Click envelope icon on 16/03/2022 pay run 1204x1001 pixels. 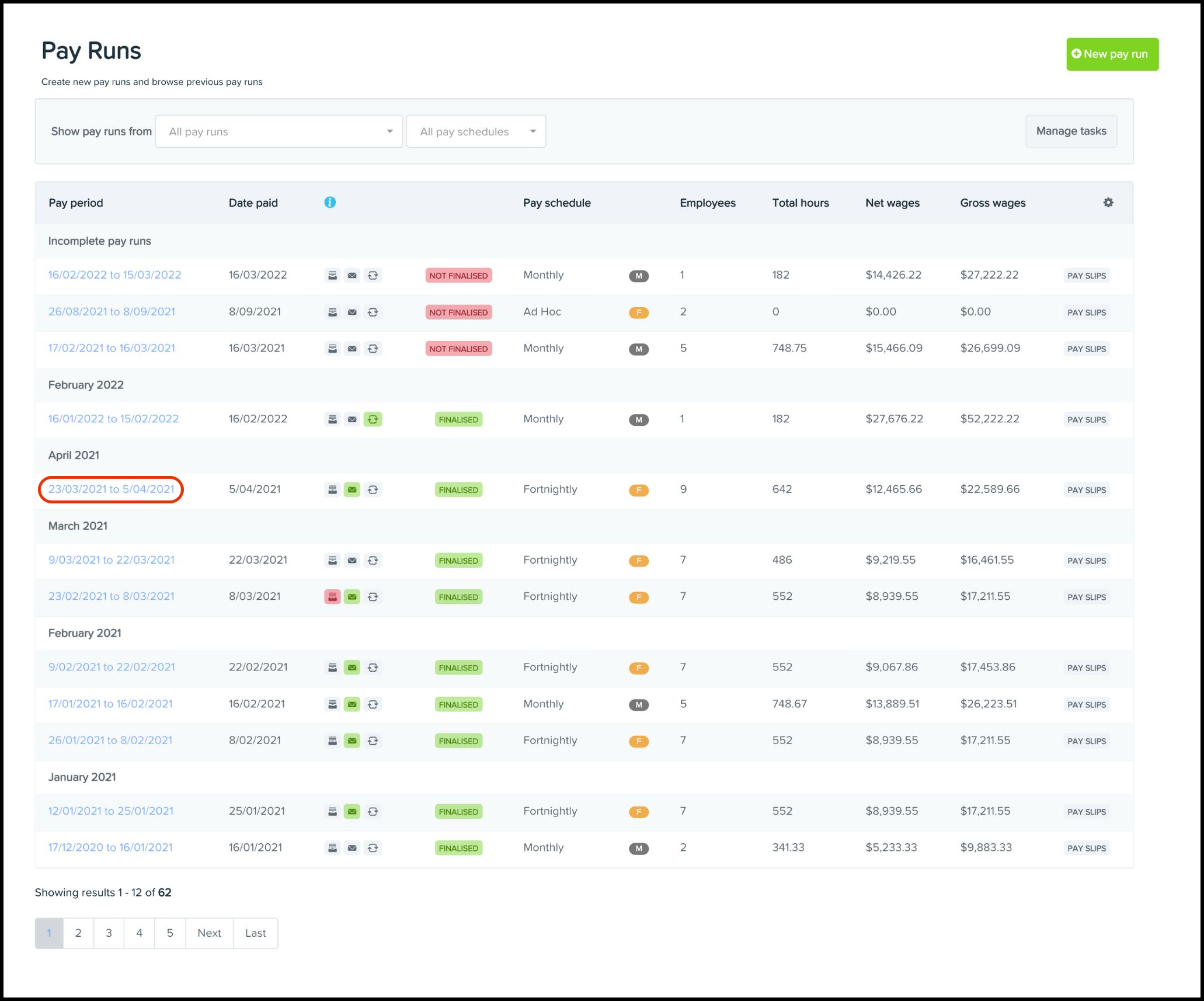coord(352,276)
